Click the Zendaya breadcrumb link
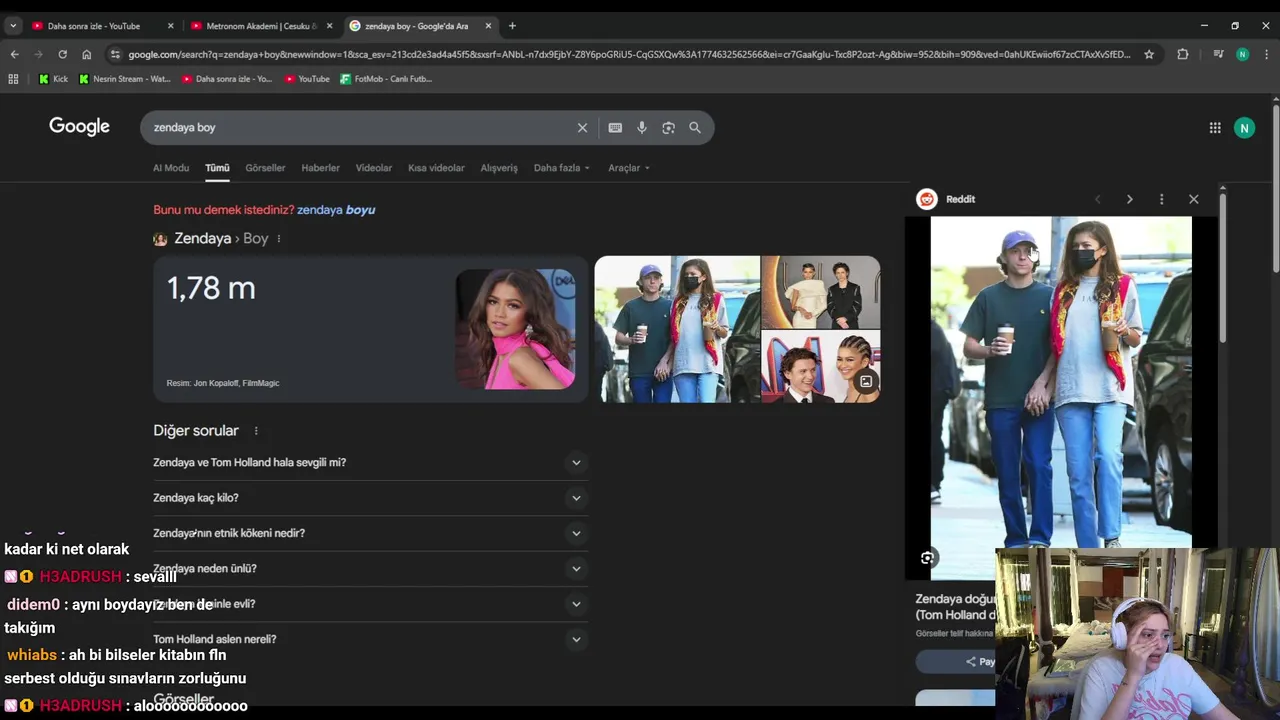Screen dimensions: 1280x720 [x=203, y=239]
